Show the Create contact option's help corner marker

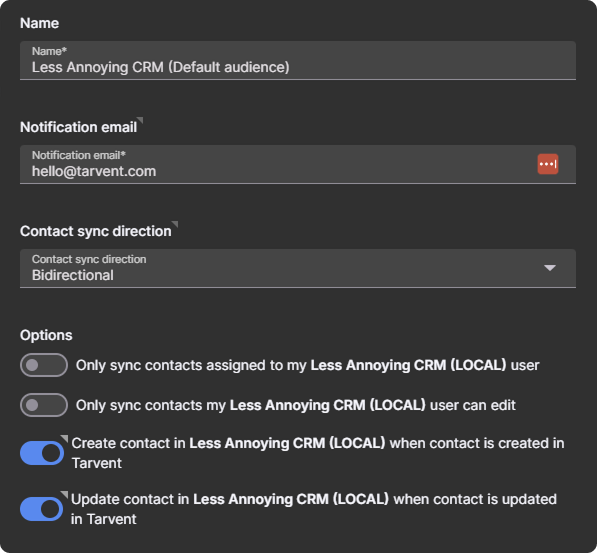pos(64,438)
